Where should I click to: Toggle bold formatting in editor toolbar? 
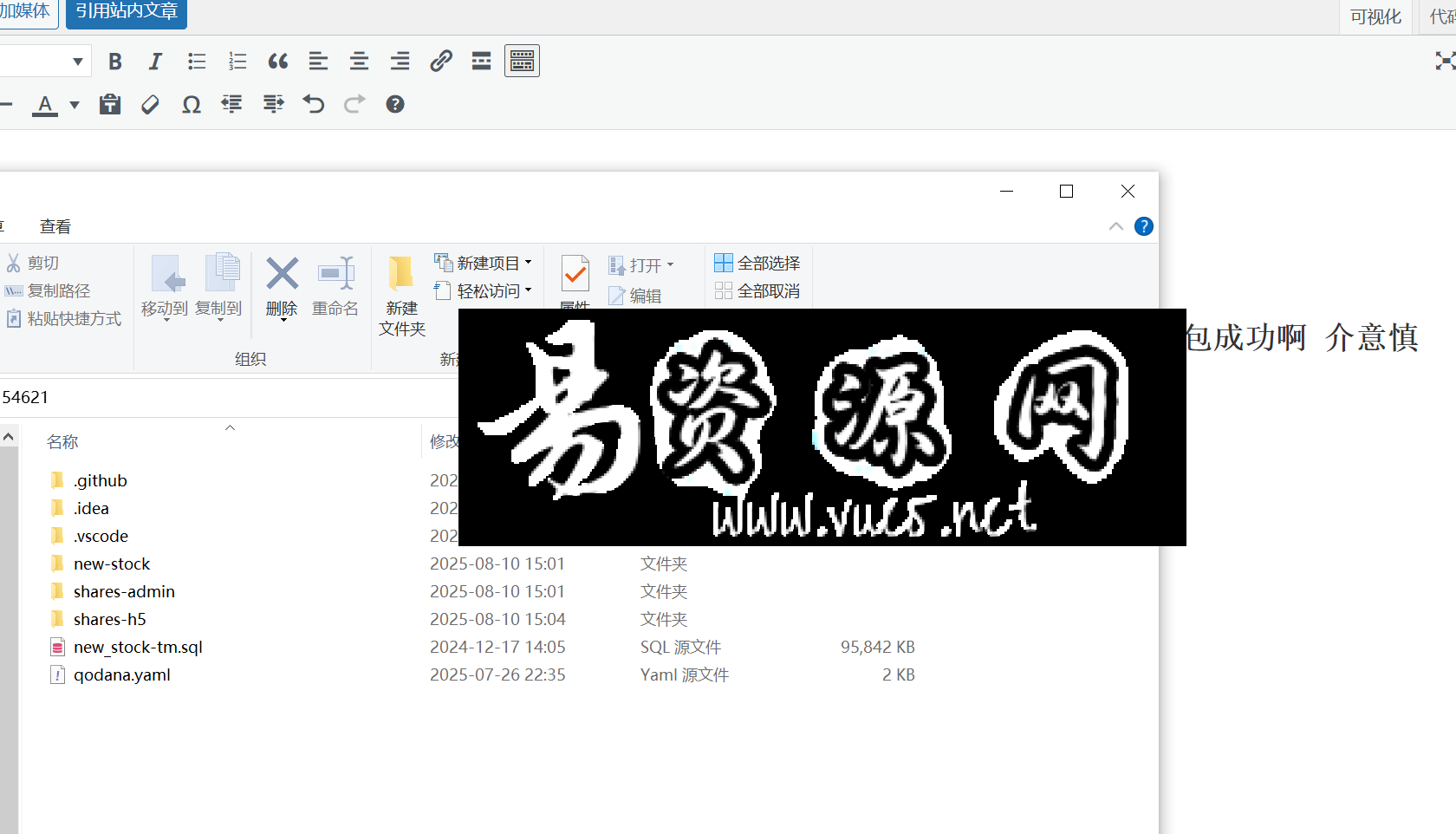click(114, 62)
